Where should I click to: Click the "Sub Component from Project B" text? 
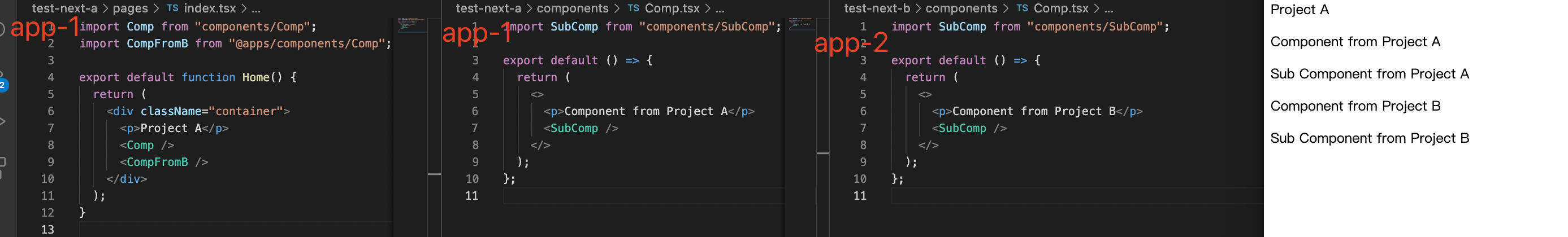pyautogui.click(x=1370, y=139)
